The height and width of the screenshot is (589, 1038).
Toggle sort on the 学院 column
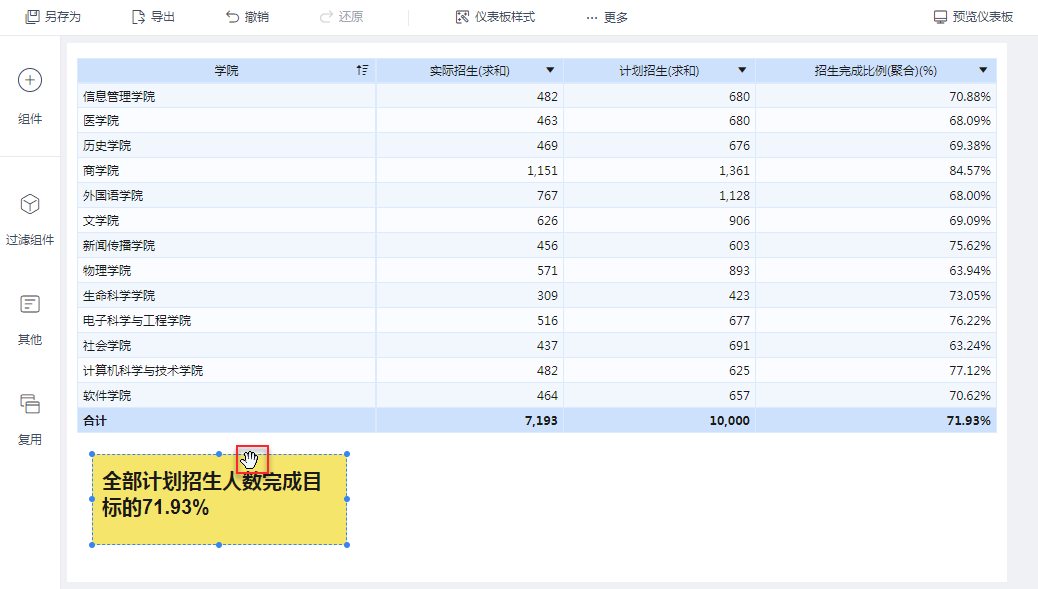tap(362, 70)
